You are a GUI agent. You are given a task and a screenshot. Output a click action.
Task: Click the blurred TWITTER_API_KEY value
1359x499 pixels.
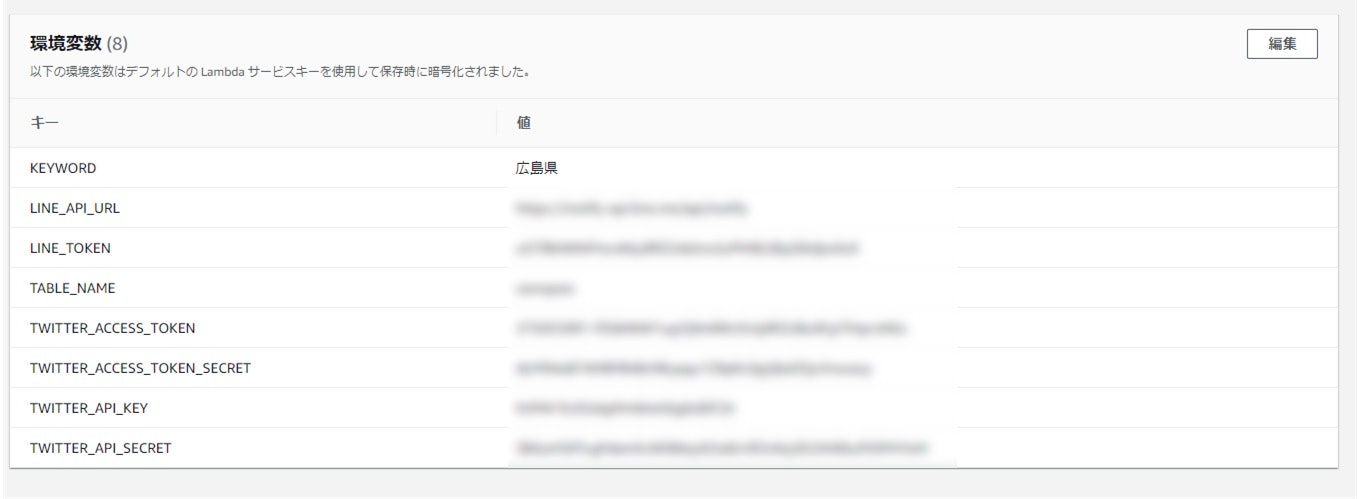(626, 408)
